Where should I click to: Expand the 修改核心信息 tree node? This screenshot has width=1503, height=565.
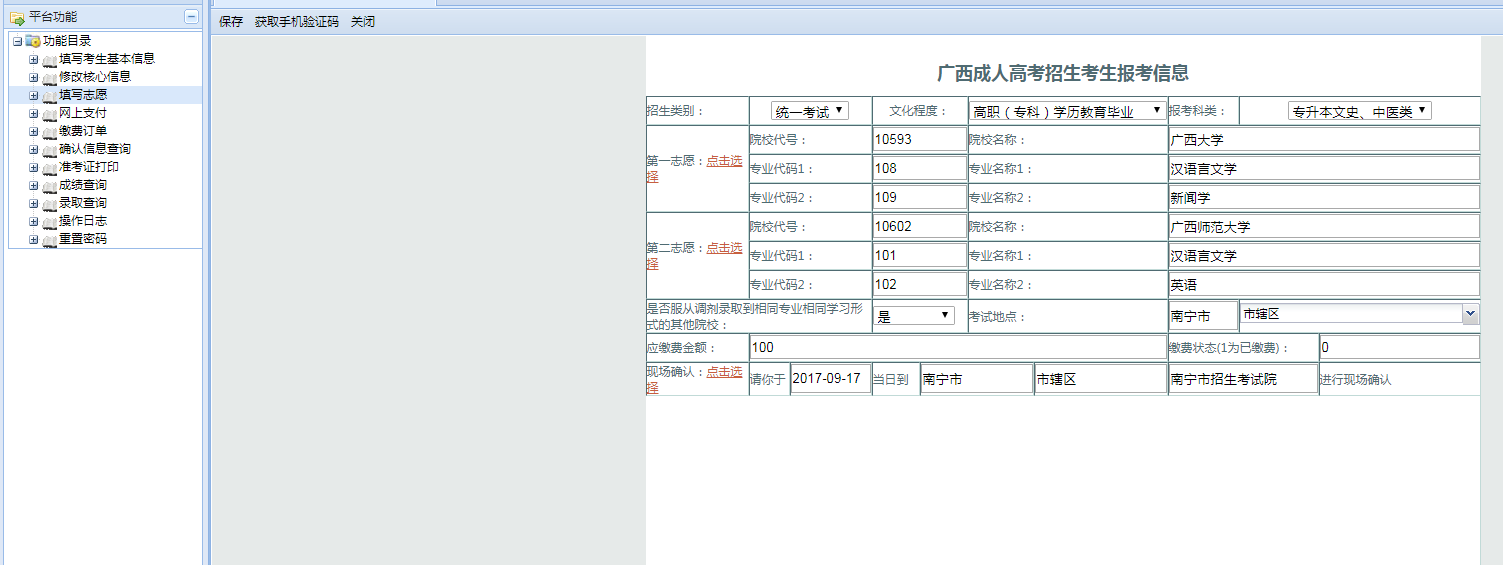[33, 77]
